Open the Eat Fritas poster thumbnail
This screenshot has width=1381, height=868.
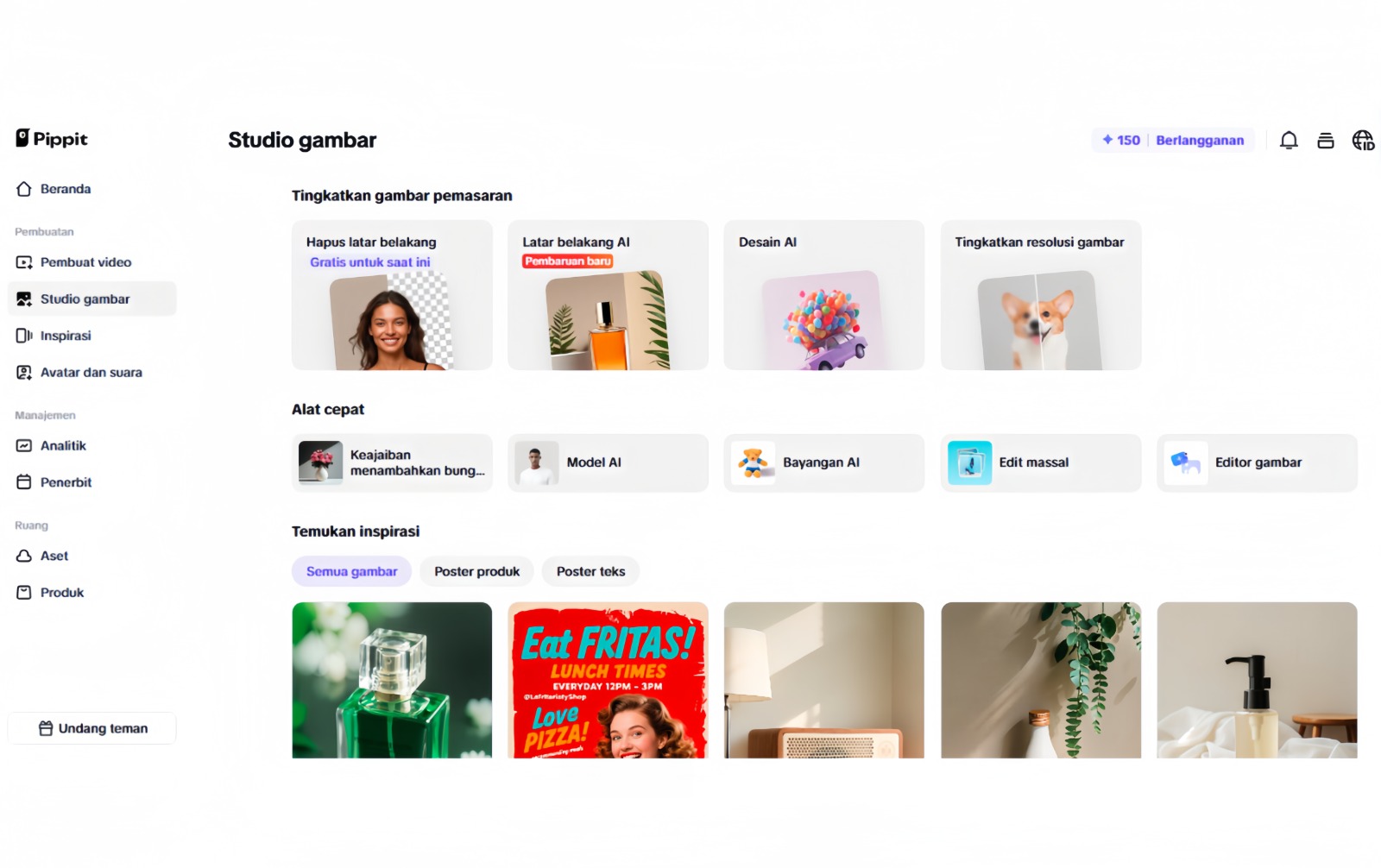(609, 680)
